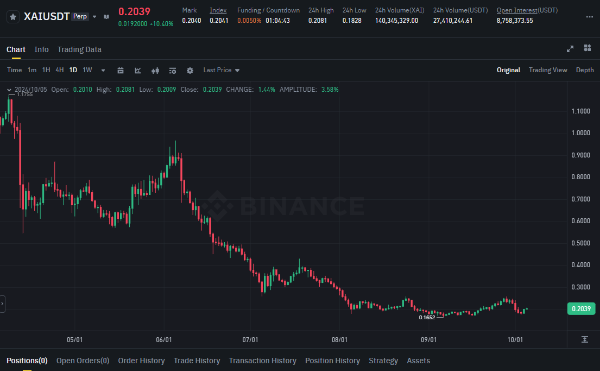
Task: Click the 10/01 date axis label
Action: (x=515, y=340)
